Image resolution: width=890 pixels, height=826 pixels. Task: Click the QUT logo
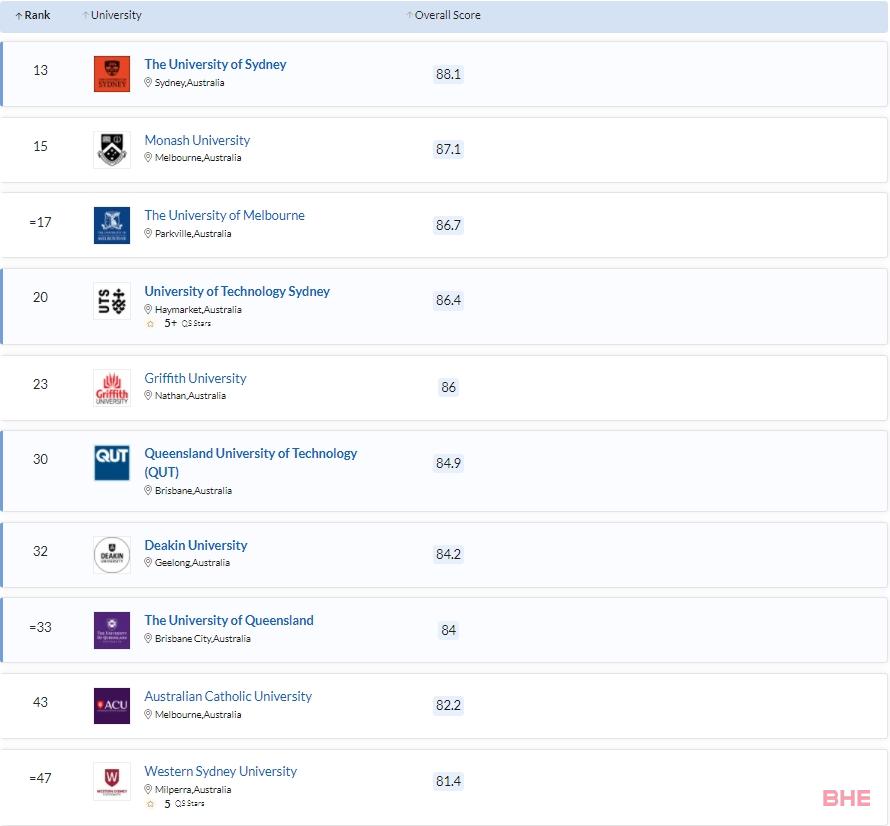(x=112, y=463)
